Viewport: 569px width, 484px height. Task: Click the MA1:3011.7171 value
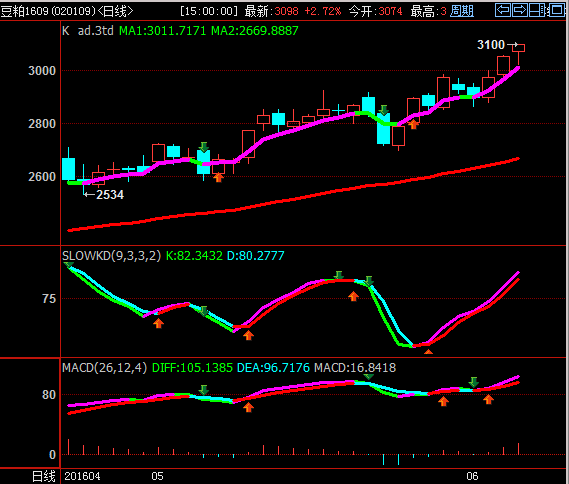(x=163, y=31)
